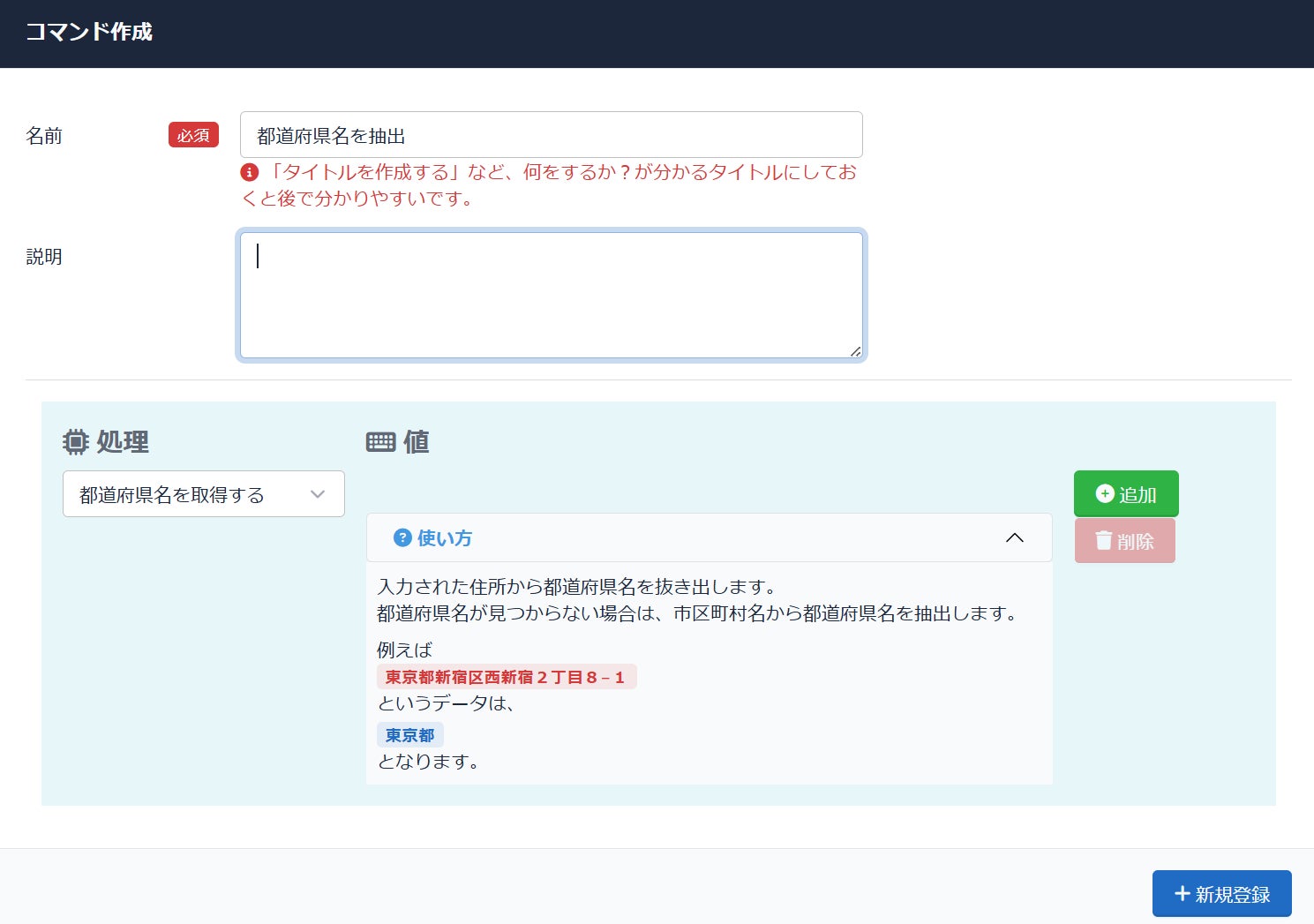Screen dimensions: 1314x924
Task: Click the blue 東京都 result tag
Action: [410, 735]
